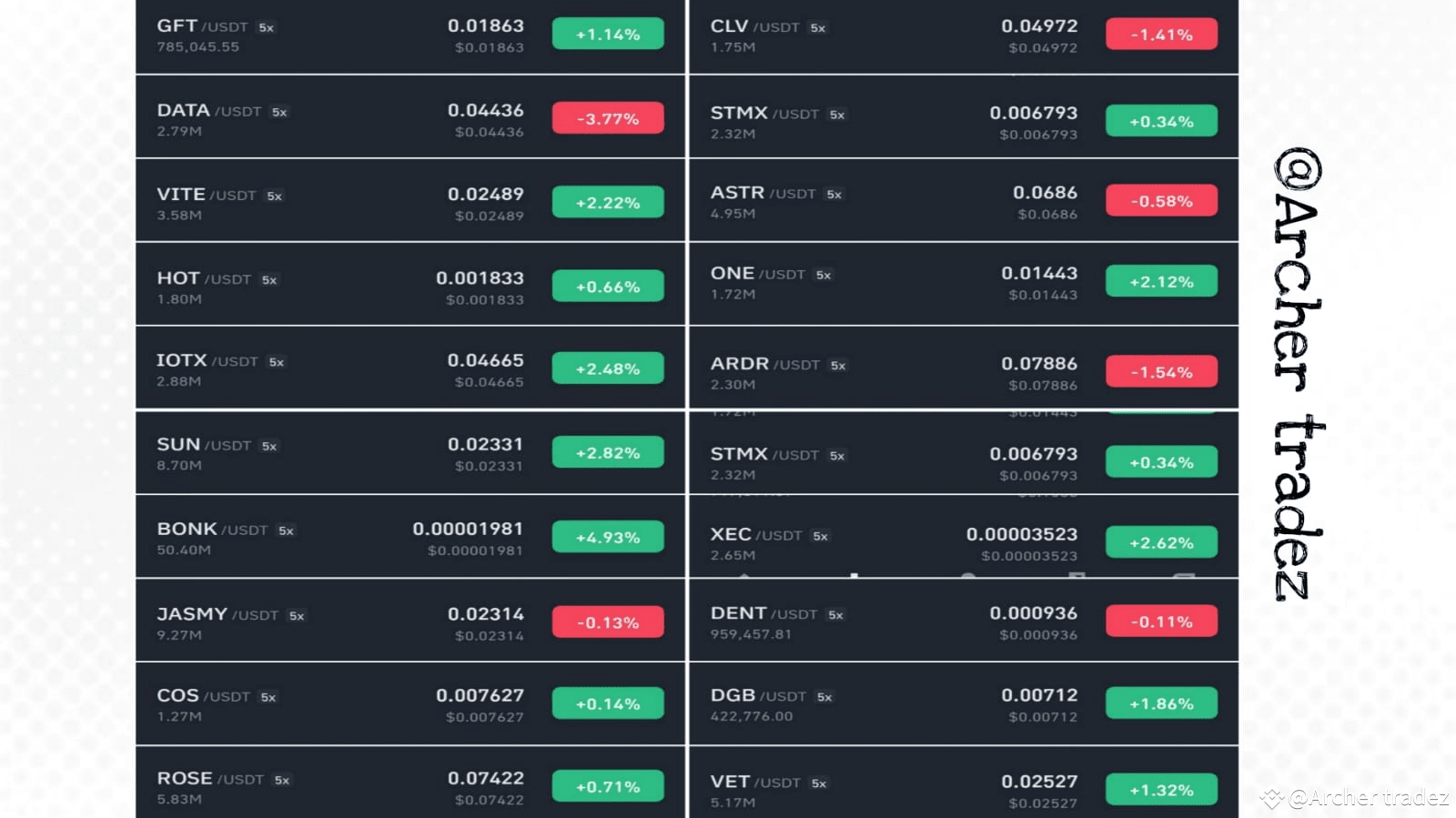Open the SUN/USDT trading pair
This screenshot has width=1456, height=818.
tap(410, 452)
